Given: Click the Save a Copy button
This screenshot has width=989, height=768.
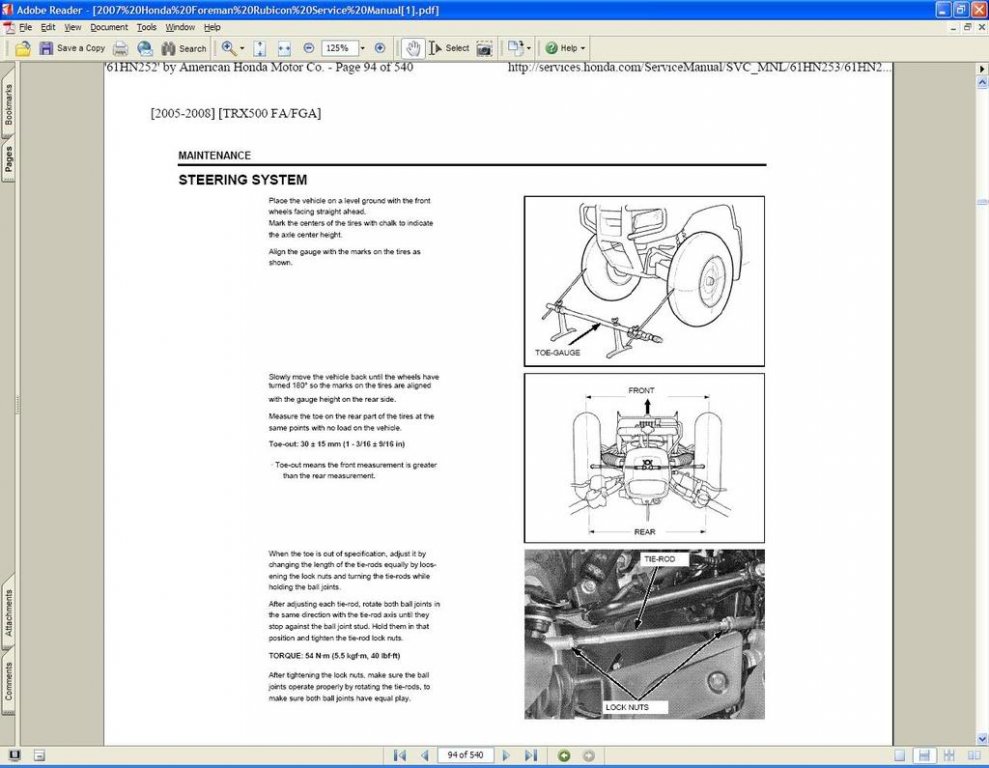Looking at the screenshot, I should [x=72, y=48].
